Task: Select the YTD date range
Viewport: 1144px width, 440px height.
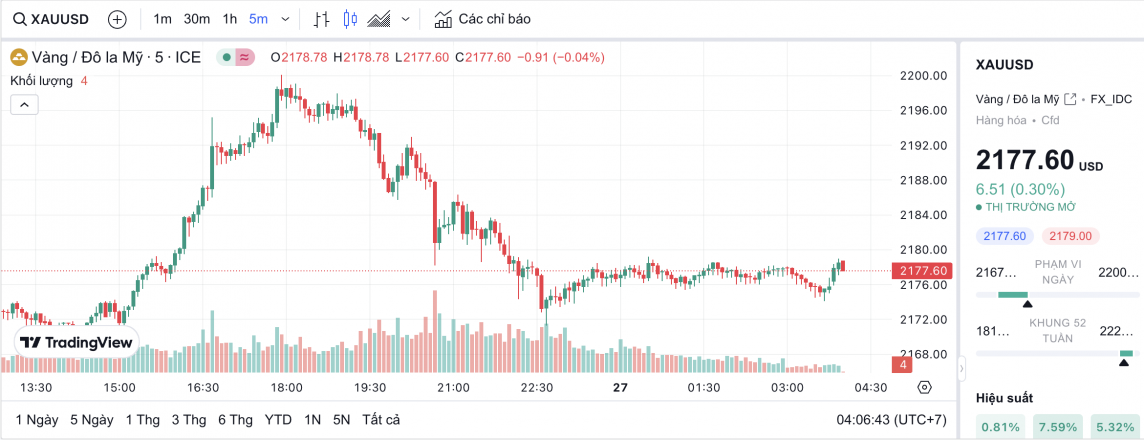Action: pyautogui.click(x=278, y=420)
